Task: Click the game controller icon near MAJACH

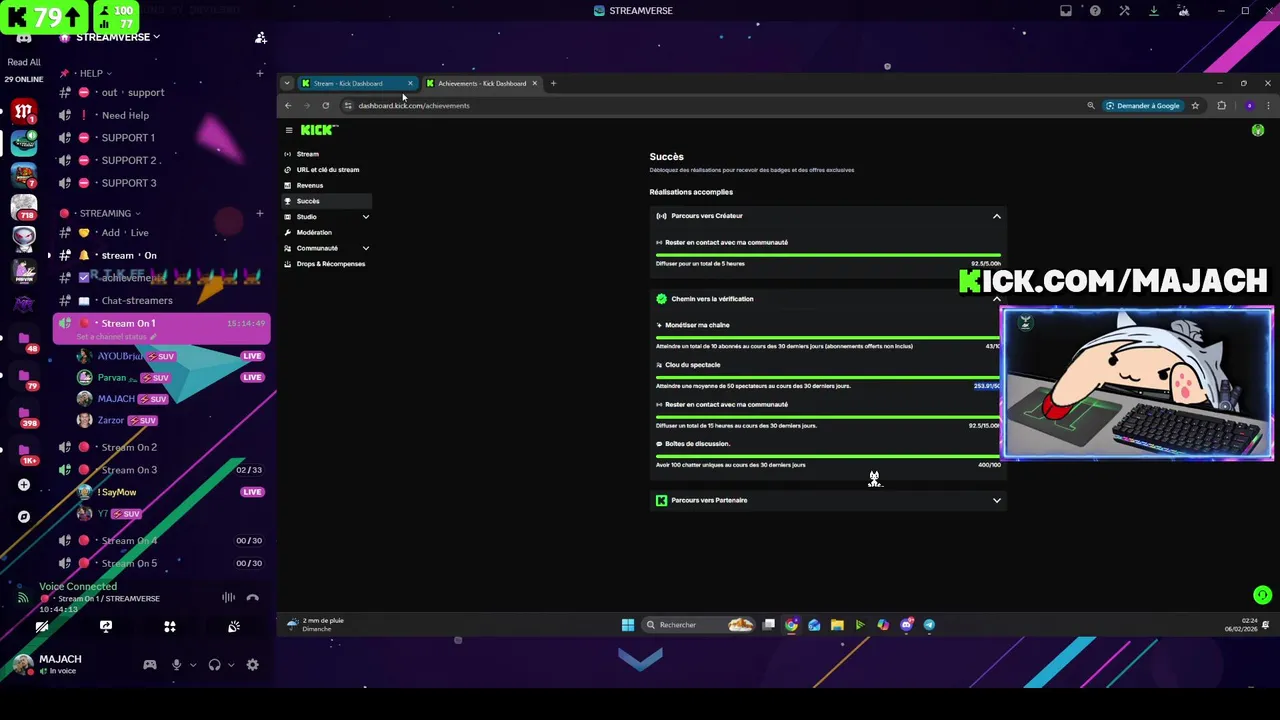Action: tap(150, 665)
